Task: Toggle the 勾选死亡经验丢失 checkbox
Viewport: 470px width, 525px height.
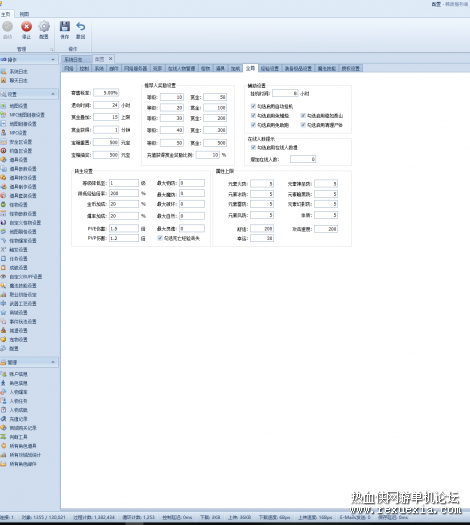Action: click(160, 238)
